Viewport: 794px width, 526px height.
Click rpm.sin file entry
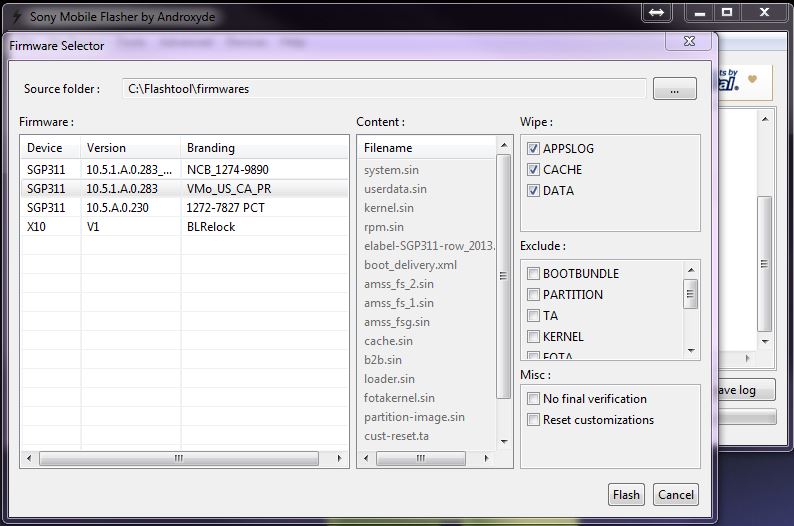tap(384, 227)
